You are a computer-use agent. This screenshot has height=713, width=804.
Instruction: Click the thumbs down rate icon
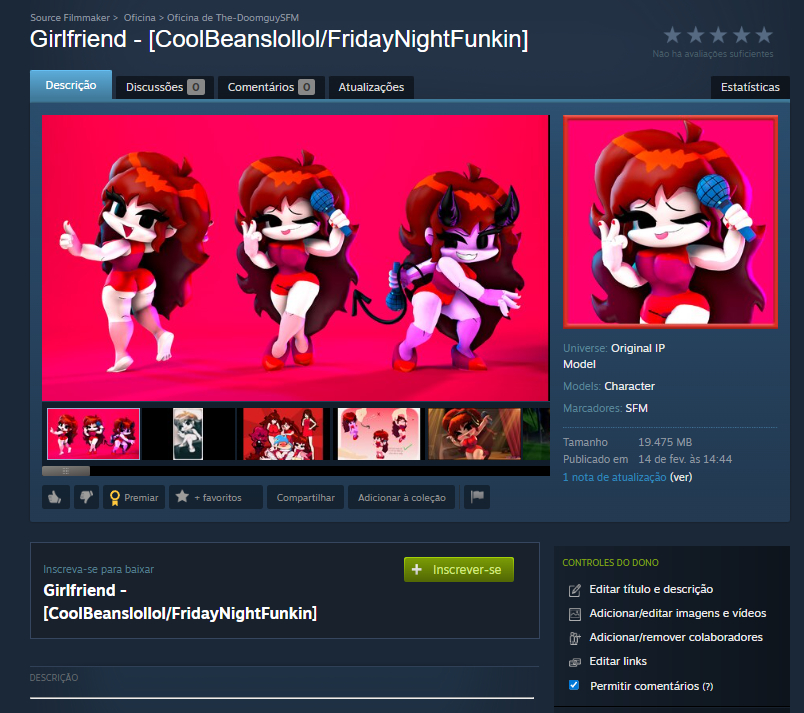point(85,497)
